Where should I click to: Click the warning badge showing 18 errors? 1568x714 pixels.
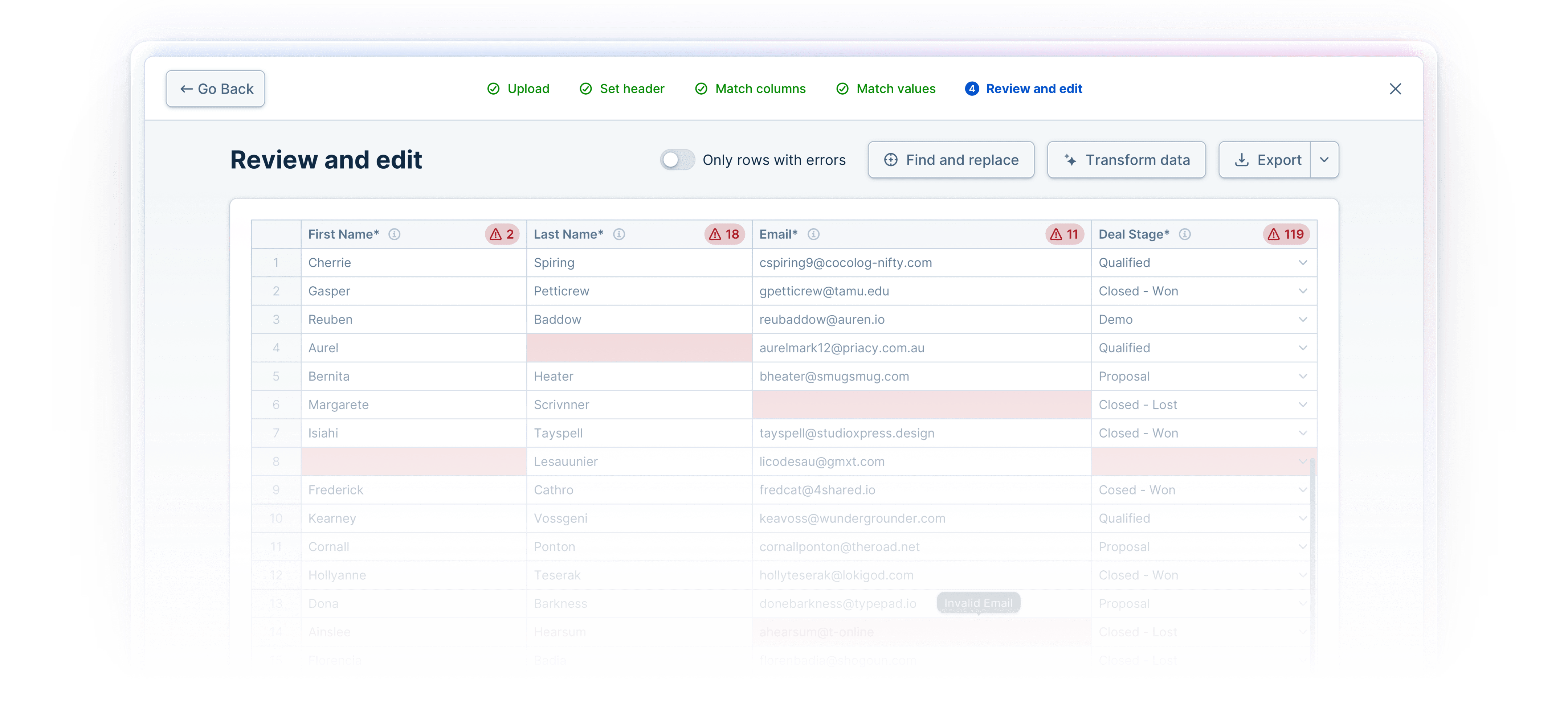pyautogui.click(x=724, y=234)
